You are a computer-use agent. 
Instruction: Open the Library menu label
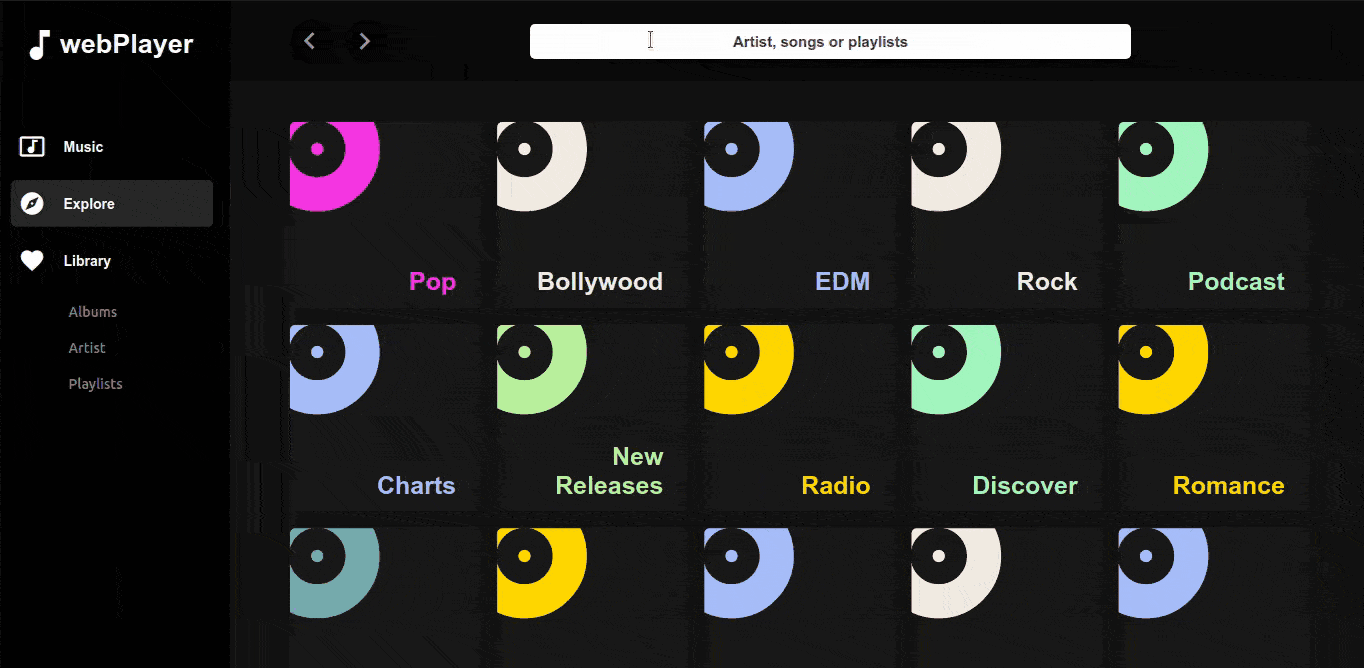coord(87,261)
